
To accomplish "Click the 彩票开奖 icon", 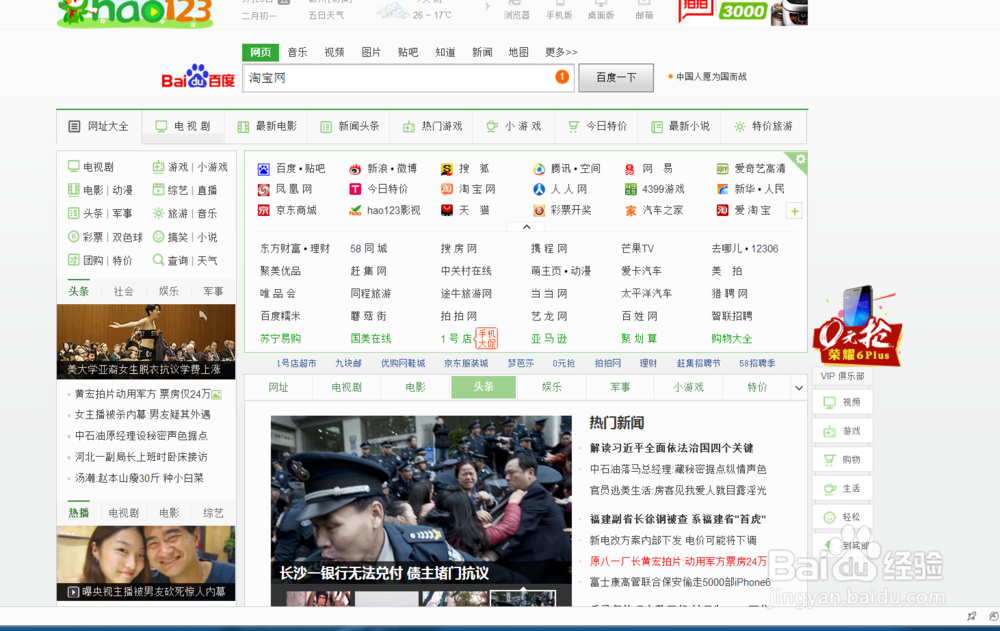I will tap(539, 211).
